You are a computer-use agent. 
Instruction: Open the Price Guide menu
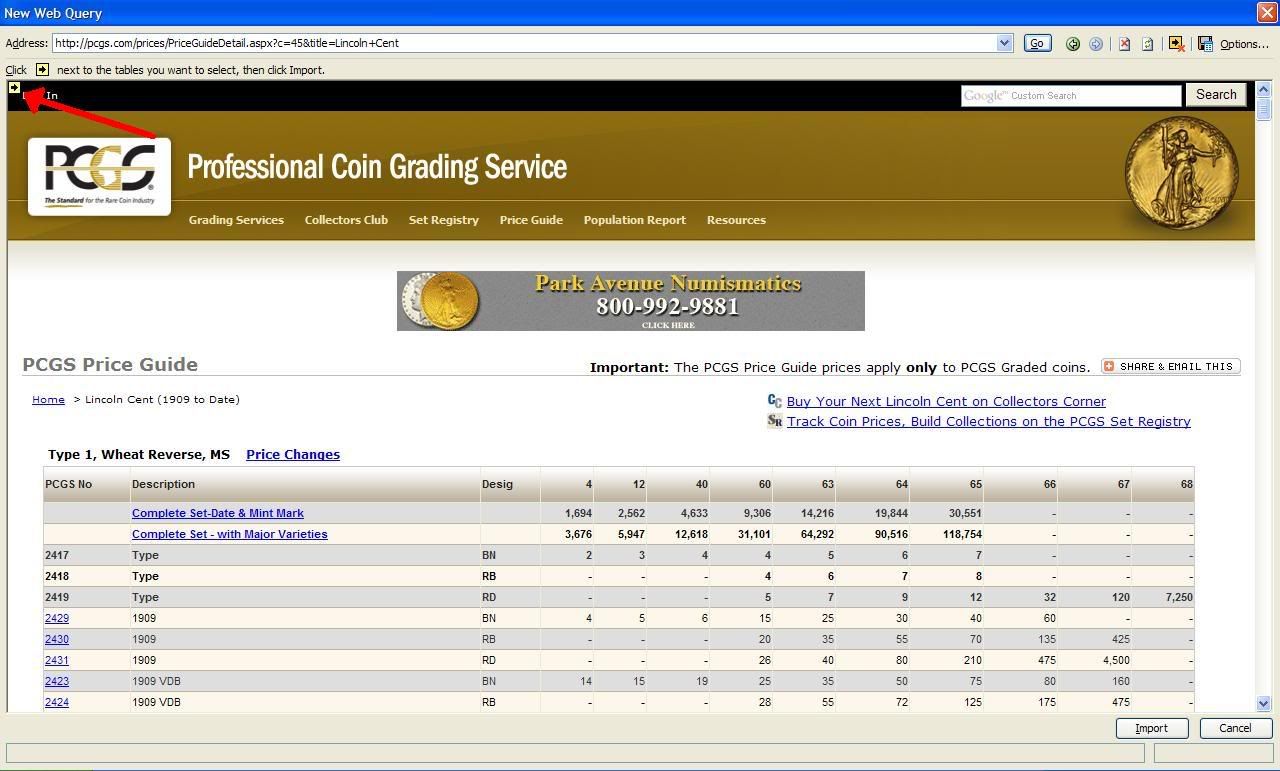531,220
